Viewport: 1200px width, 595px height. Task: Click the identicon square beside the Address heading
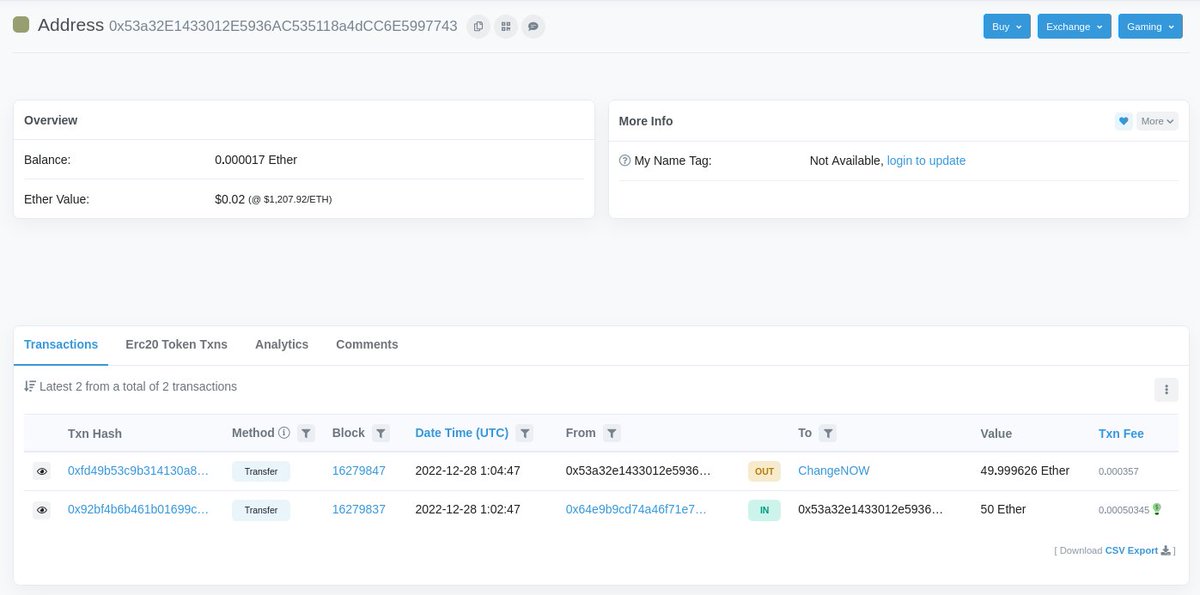(21, 25)
